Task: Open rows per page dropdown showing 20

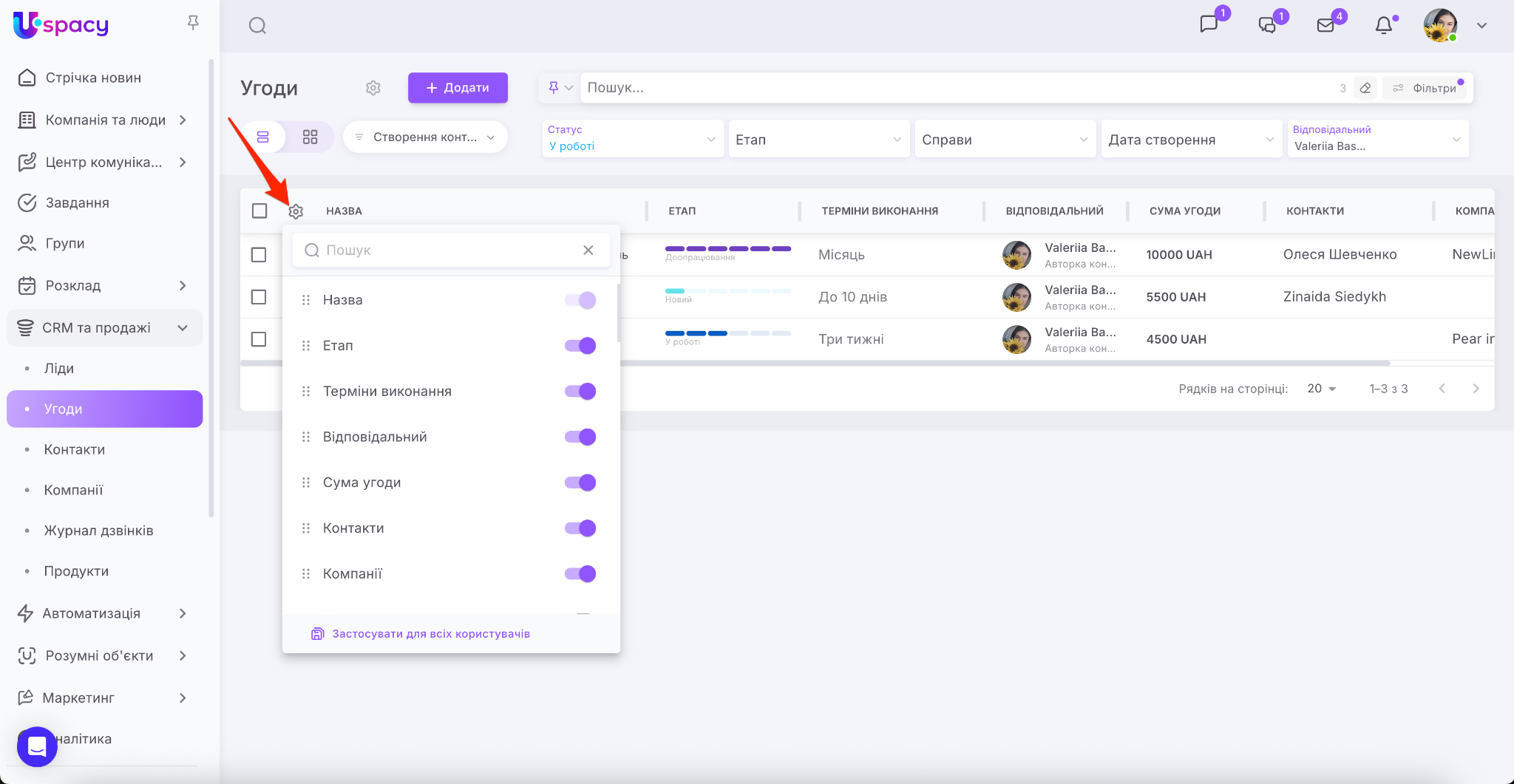Action: click(1321, 389)
